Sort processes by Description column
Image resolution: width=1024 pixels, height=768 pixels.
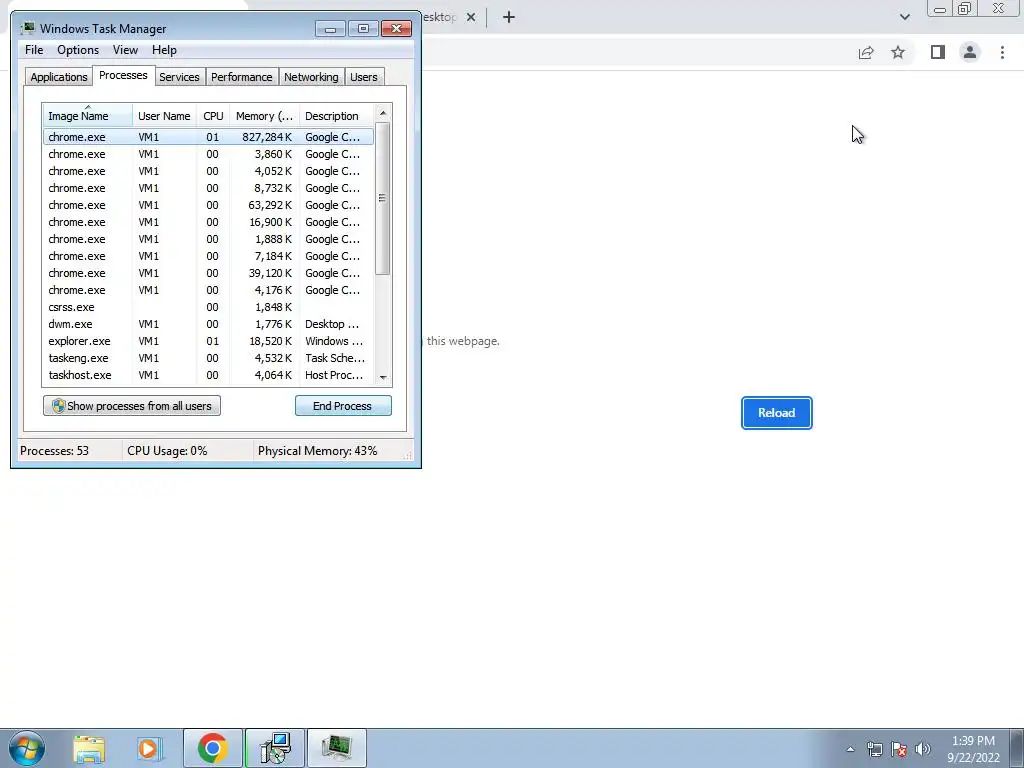(x=336, y=116)
